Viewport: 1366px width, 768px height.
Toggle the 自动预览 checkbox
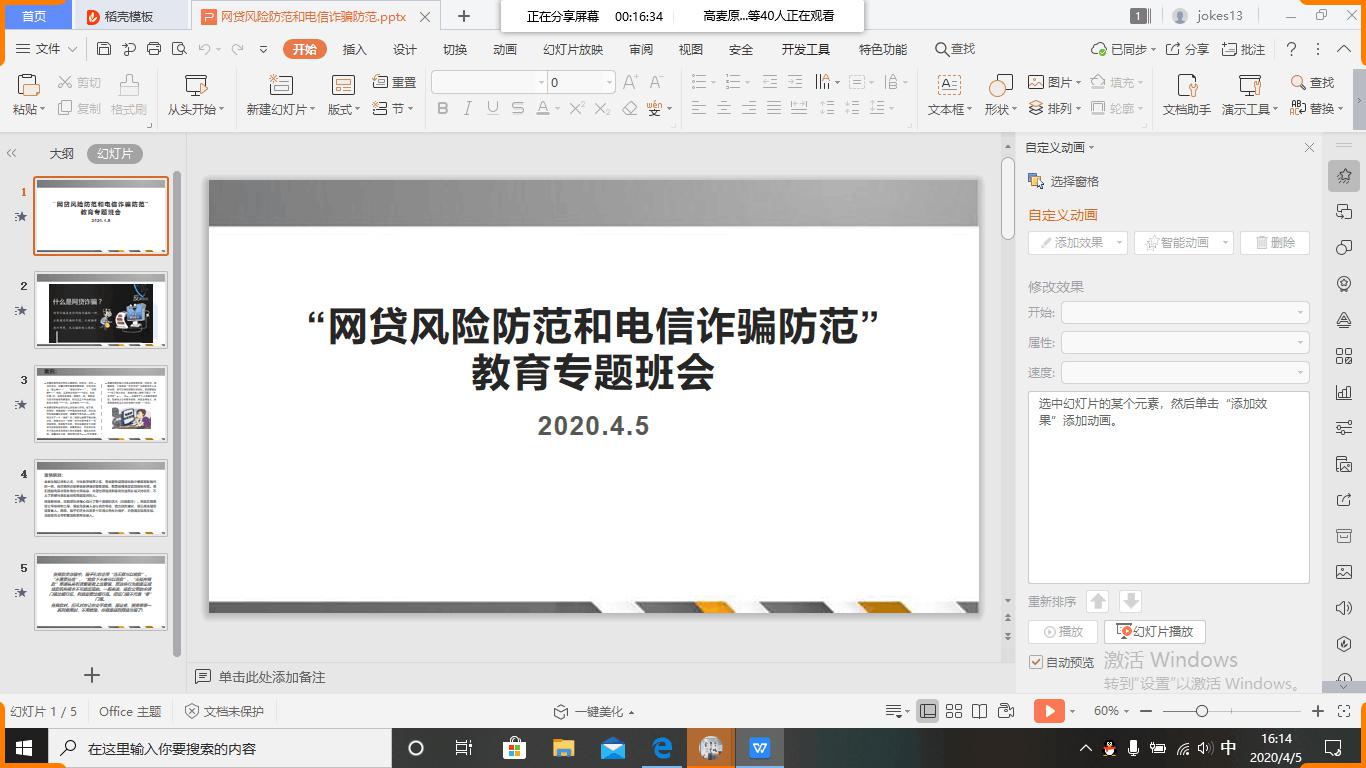pos(1036,662)
